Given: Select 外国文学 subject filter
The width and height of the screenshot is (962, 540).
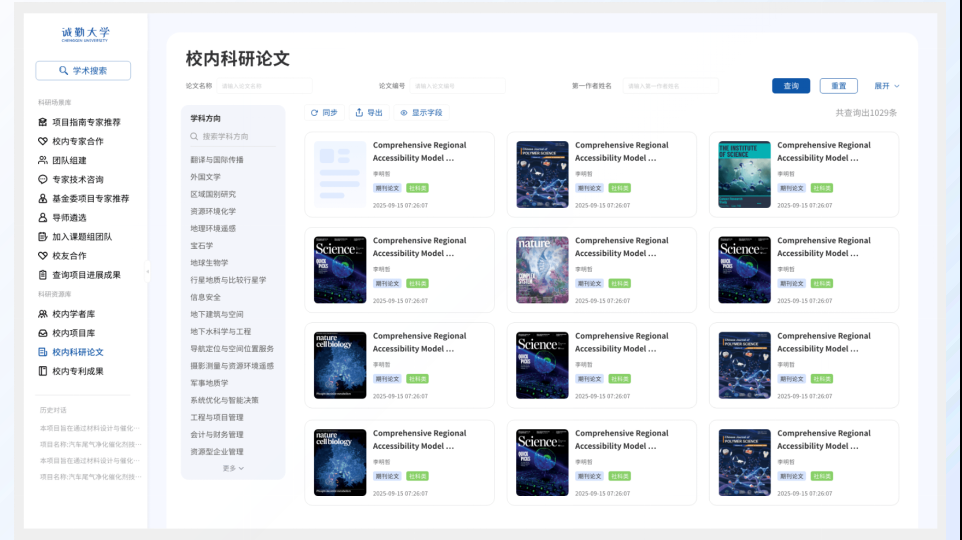Looking at the screenshot, I should [x=205, y=177].
